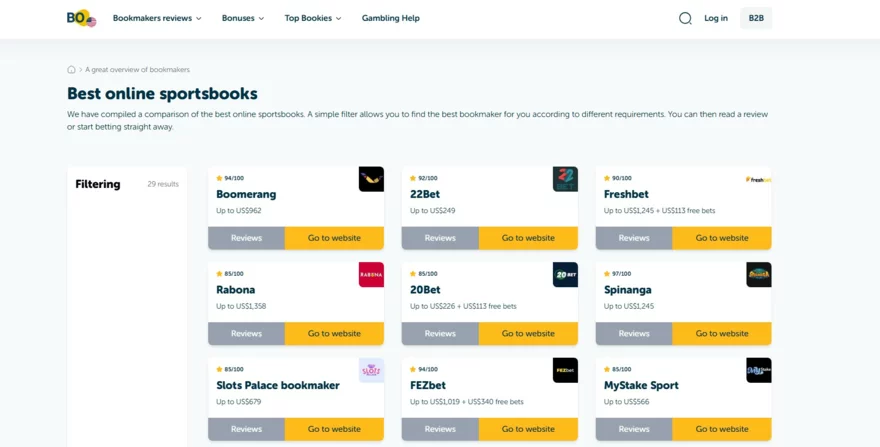Image resolution: width=880 pixels, height=447 pixels.
Task: Click the Freshbet bookmaker title
Action: (626, 194)
